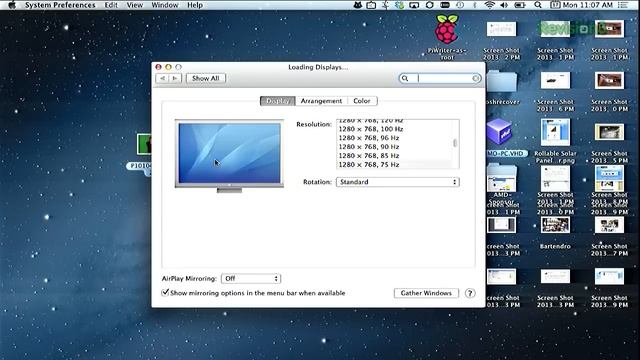640x360 pixels.
Task: Click the camera-shaped icon in the menu bar
Action: click(x=371, y=5)
